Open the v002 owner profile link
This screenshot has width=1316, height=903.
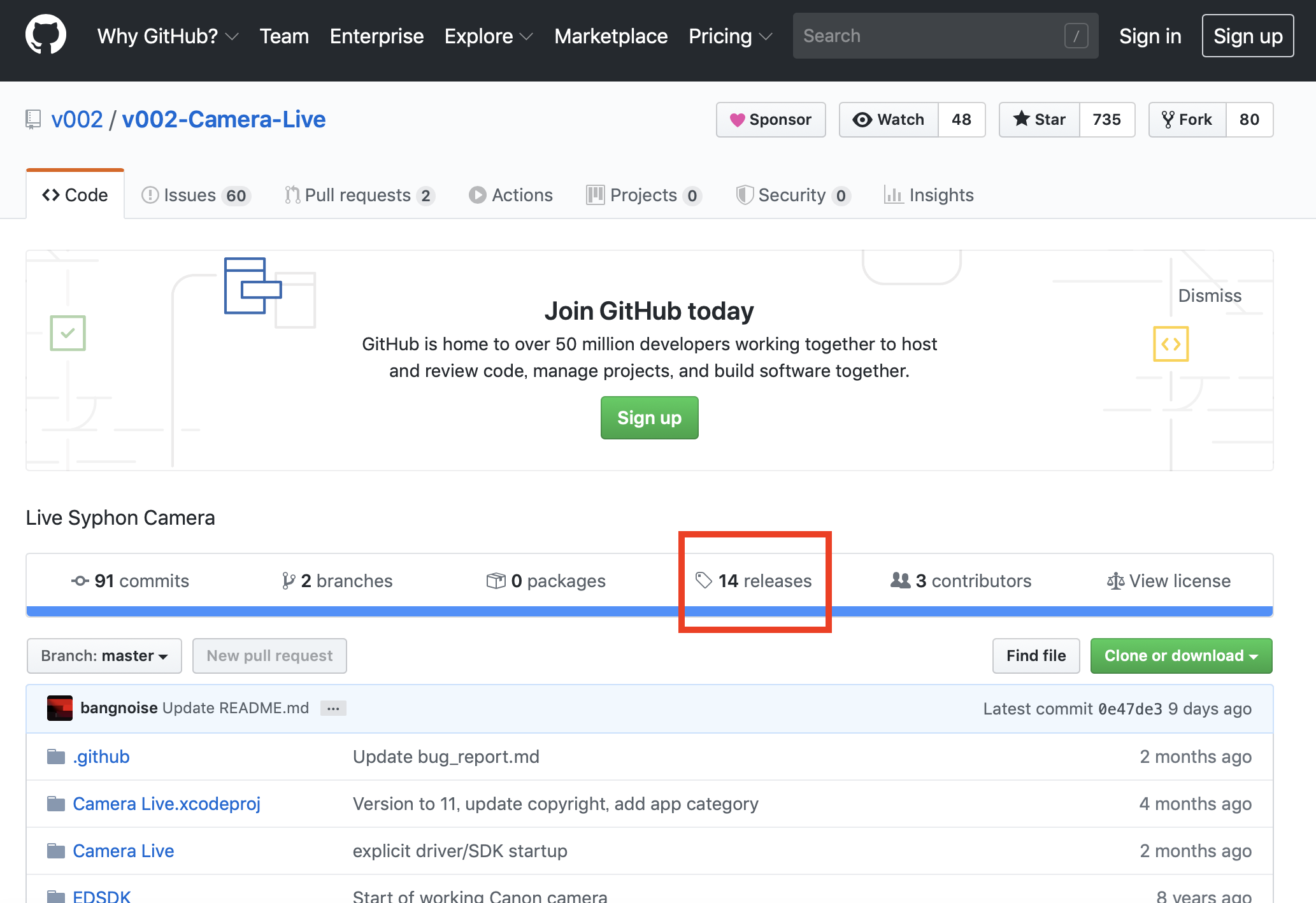(x=77, y=120)
